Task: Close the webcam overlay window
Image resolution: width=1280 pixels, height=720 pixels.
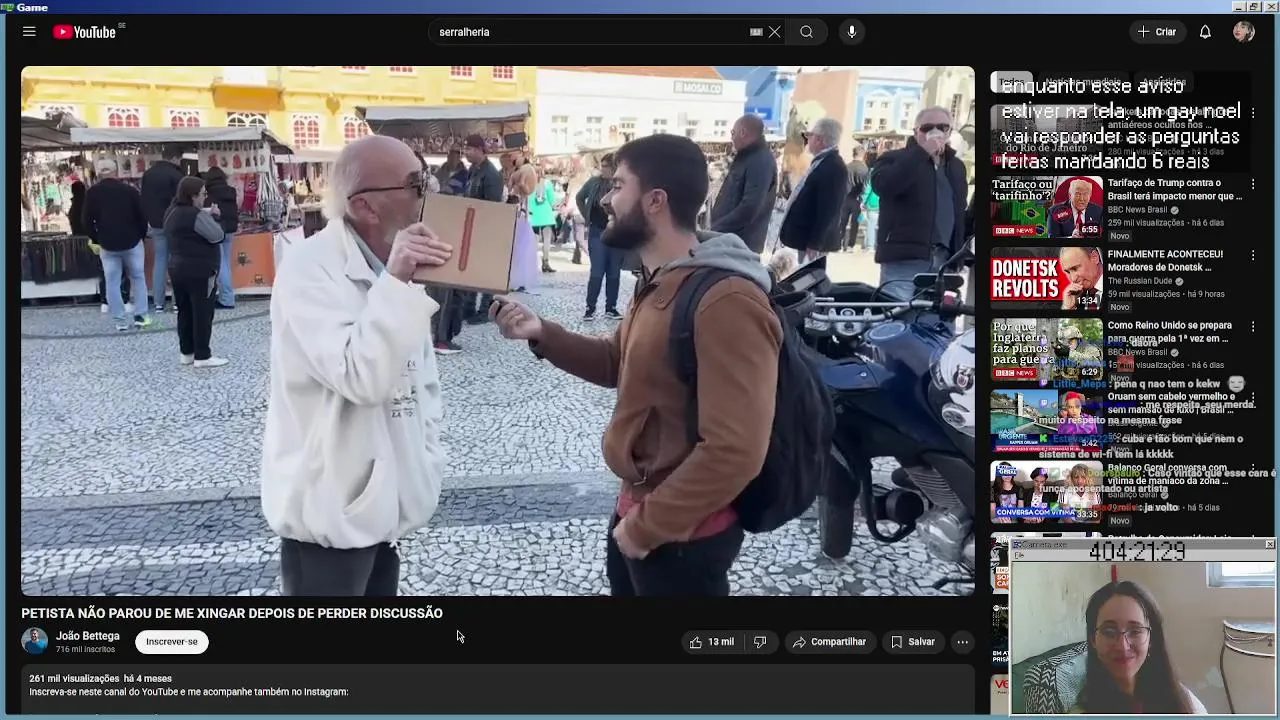Action: [1269, 544]
